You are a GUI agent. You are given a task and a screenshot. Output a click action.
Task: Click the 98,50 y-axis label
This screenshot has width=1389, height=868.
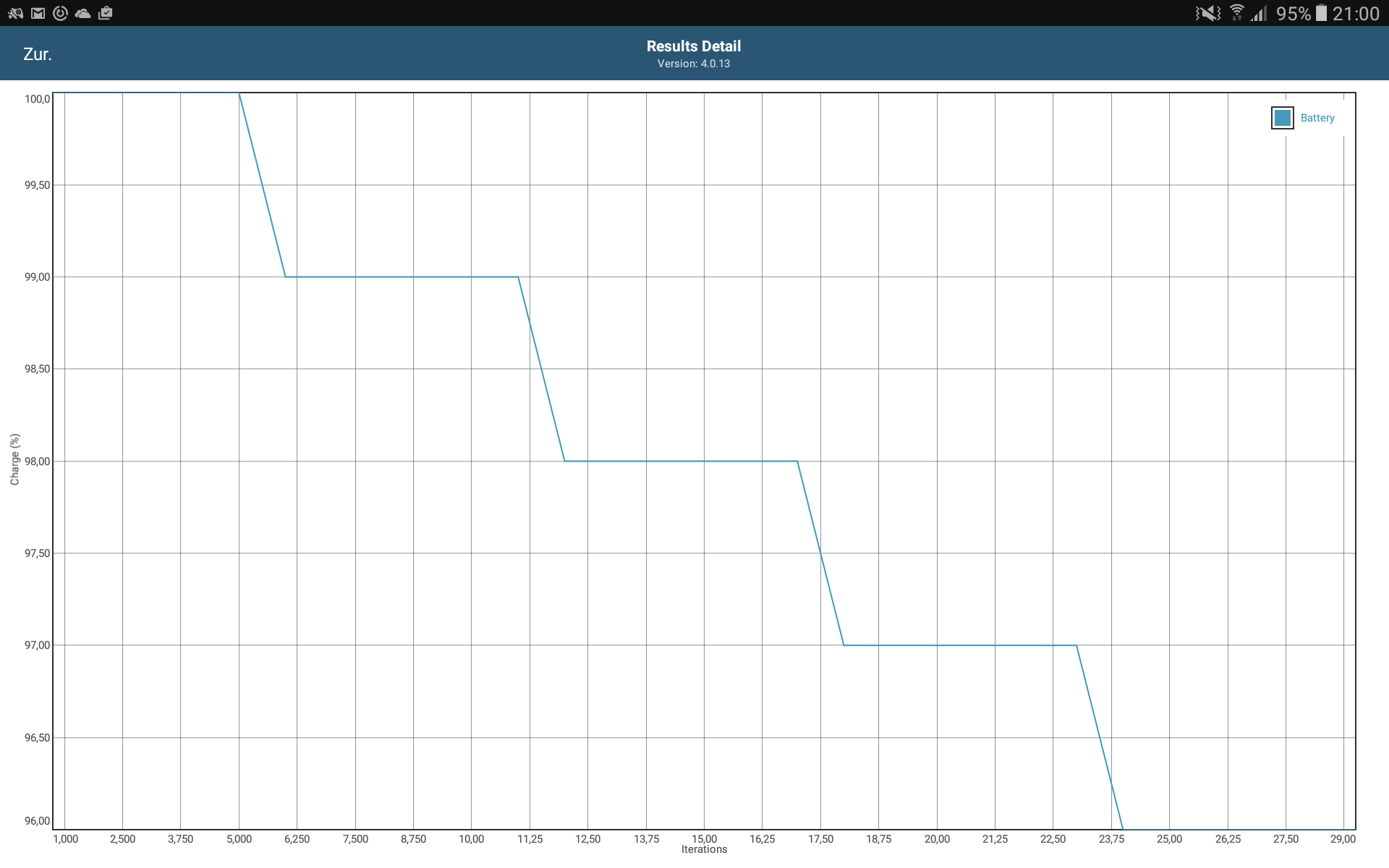click(38, 369)
